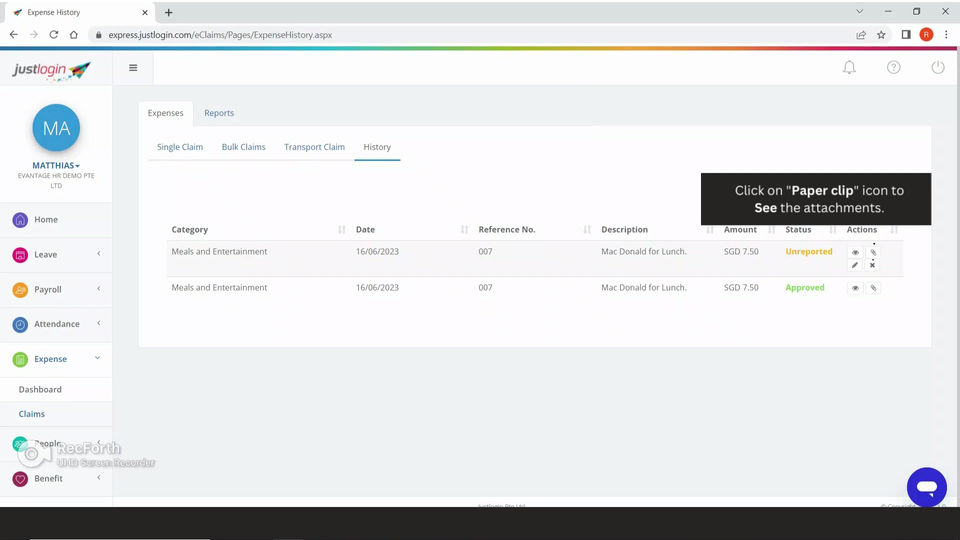Click the power logout icon
The width and height of the screenshot is (960, 540).
tap(938, 67)
